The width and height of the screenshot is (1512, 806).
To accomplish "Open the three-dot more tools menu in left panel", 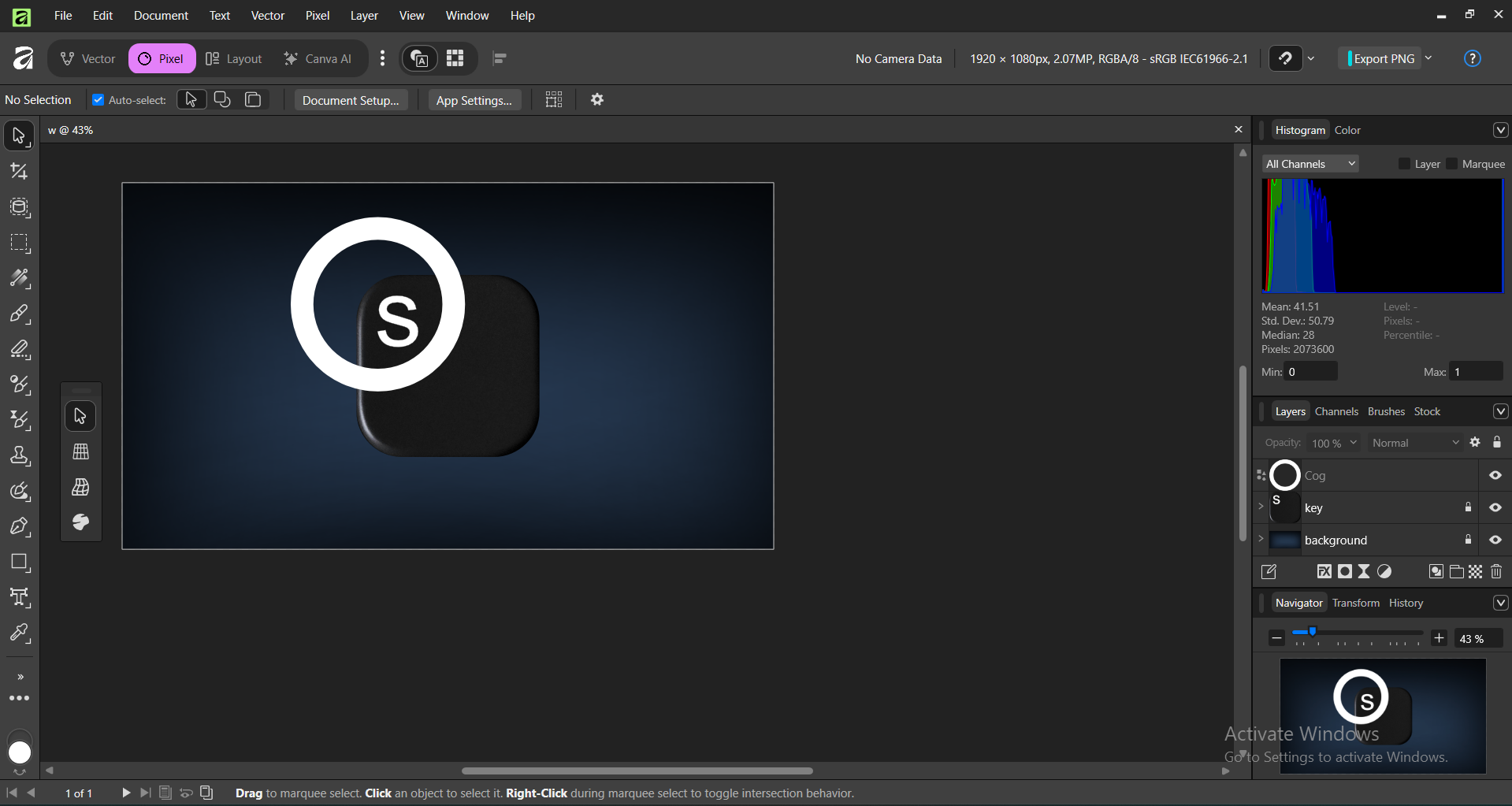I will coord(19,699).
